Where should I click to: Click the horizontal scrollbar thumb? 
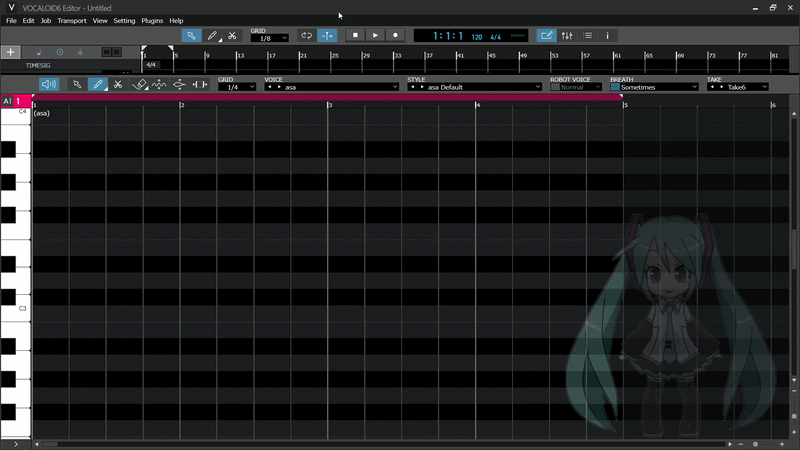pos(49,444)
